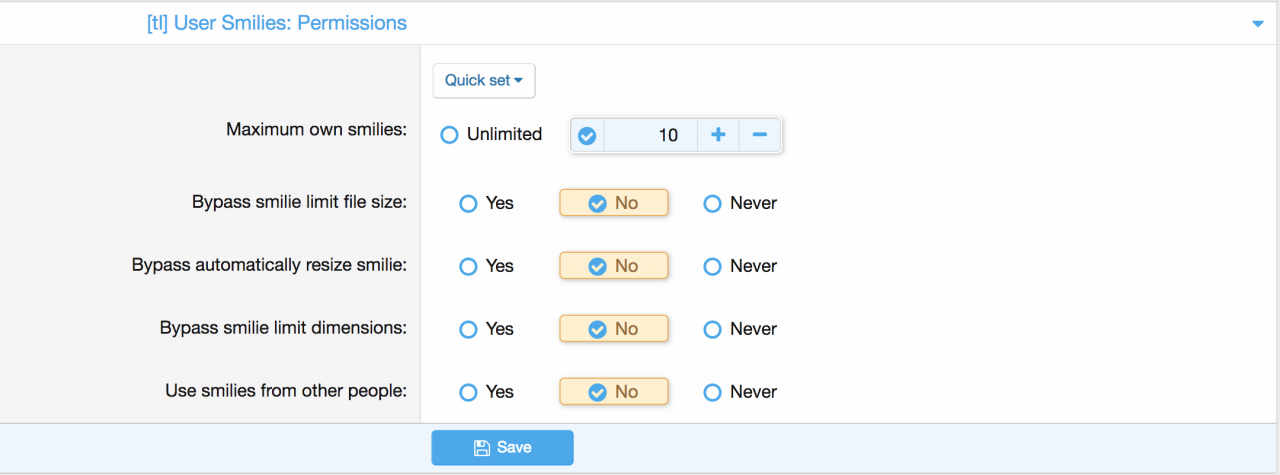Set Bypass smilie limit file size to Never
Image resolution: width=1280 pixels, height=475 pixels.
712,204
